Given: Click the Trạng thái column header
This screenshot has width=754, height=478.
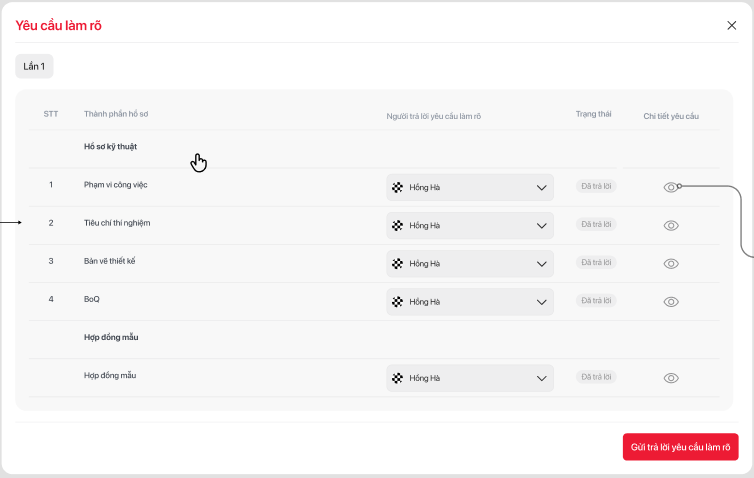Looking at the screenshot, I should 593,114.
